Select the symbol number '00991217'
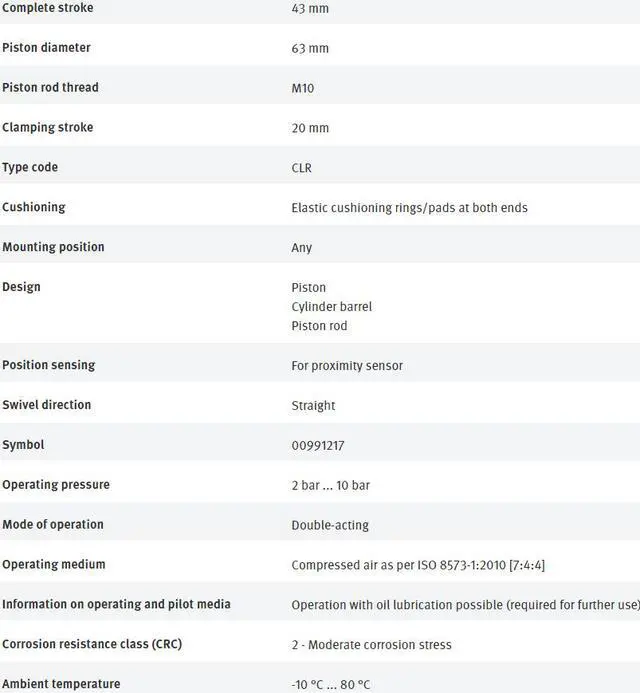 [x=318, y=445]
